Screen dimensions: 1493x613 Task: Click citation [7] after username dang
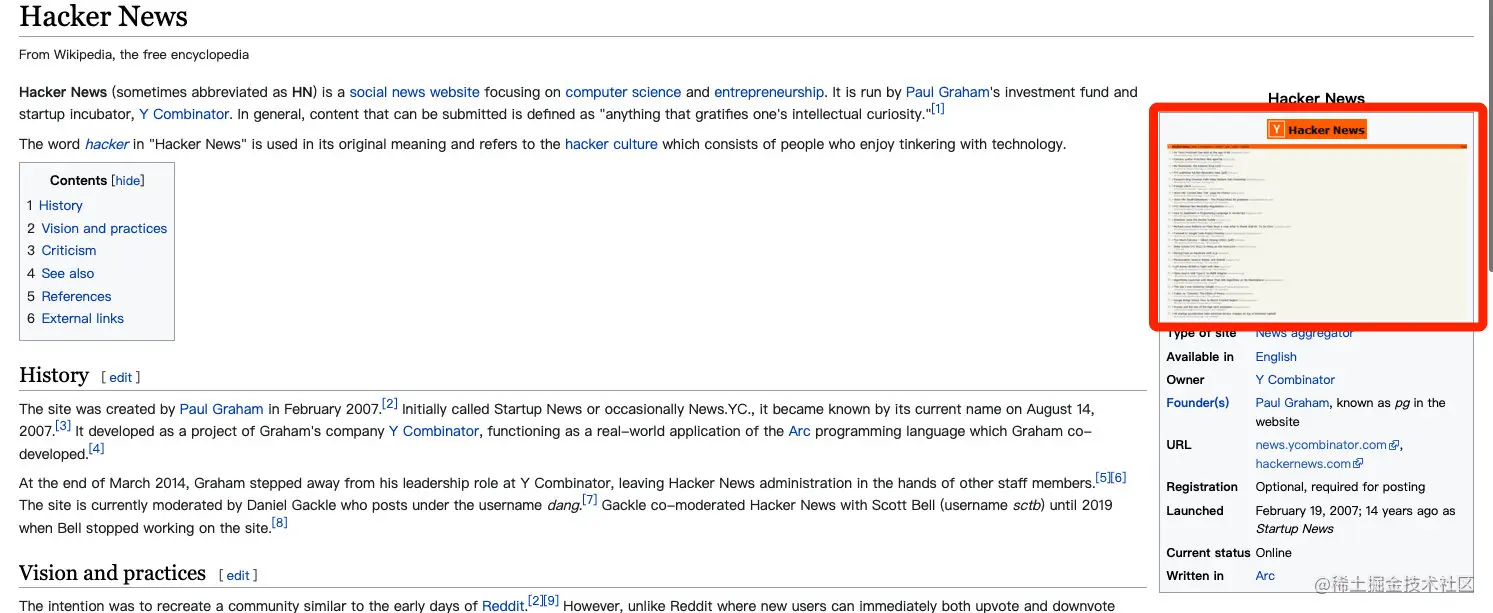pyautogui.click(x=590, y=499)
